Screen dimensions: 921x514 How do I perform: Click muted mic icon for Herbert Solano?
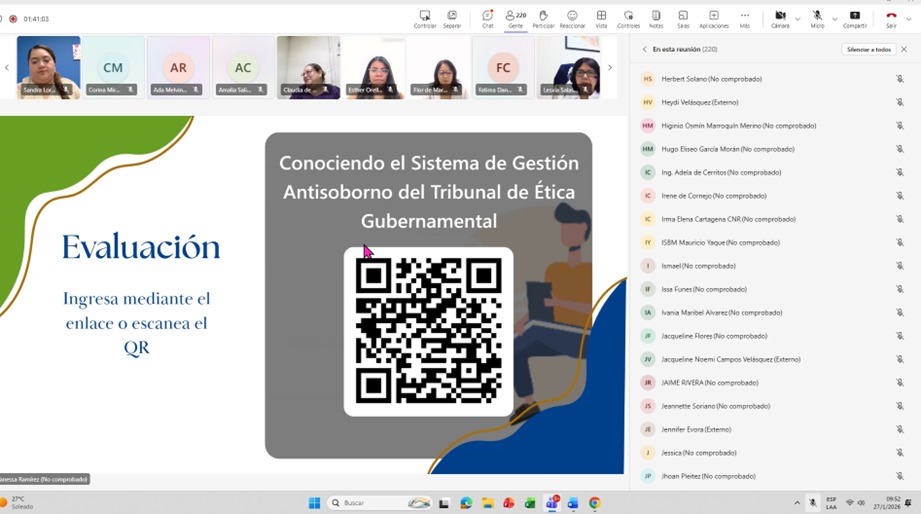(900, 79)
